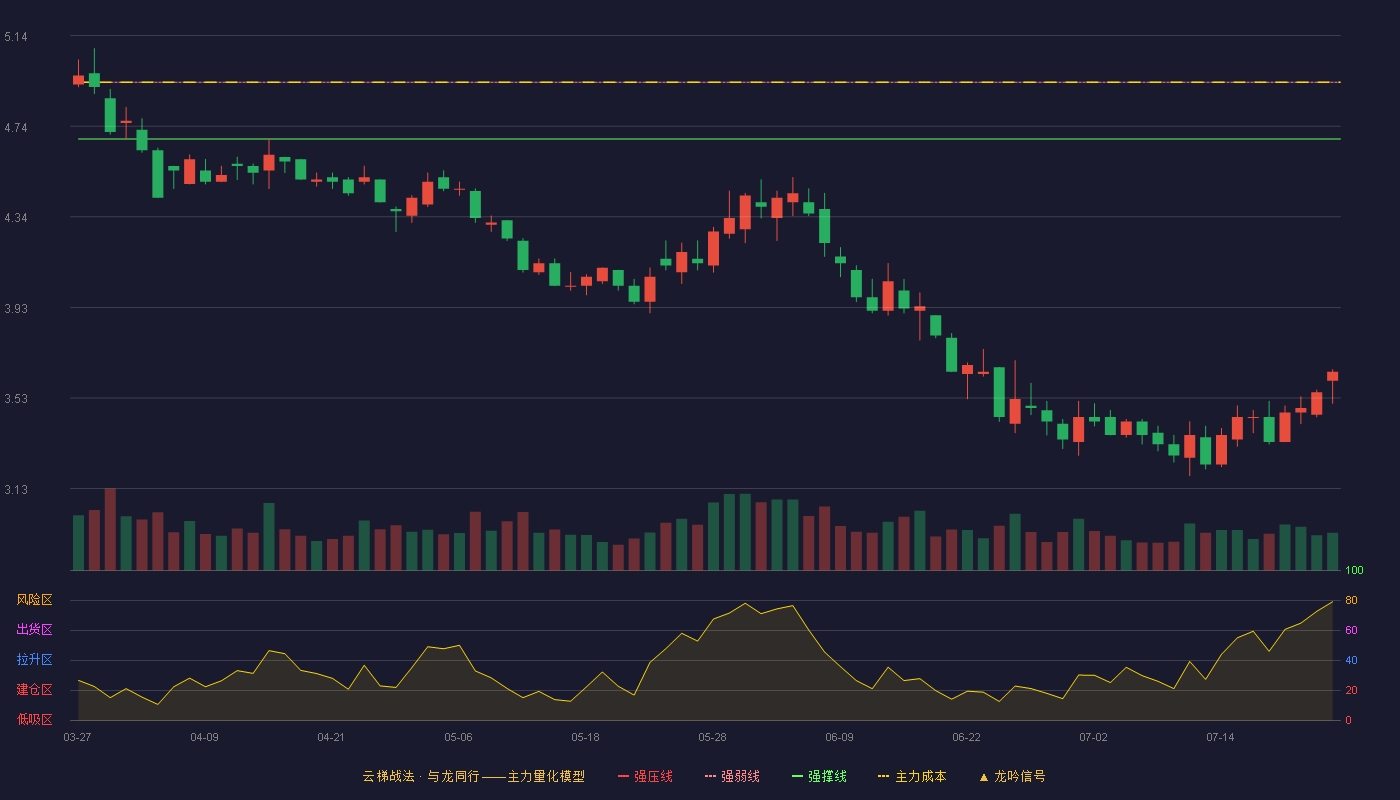Click the 03-27 date label
Screen dimensions: 1400x800
point(77,737)
